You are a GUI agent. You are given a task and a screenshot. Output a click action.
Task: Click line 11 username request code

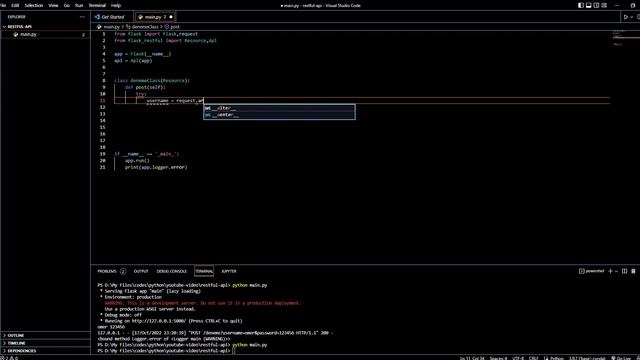[x=175, y=100]
